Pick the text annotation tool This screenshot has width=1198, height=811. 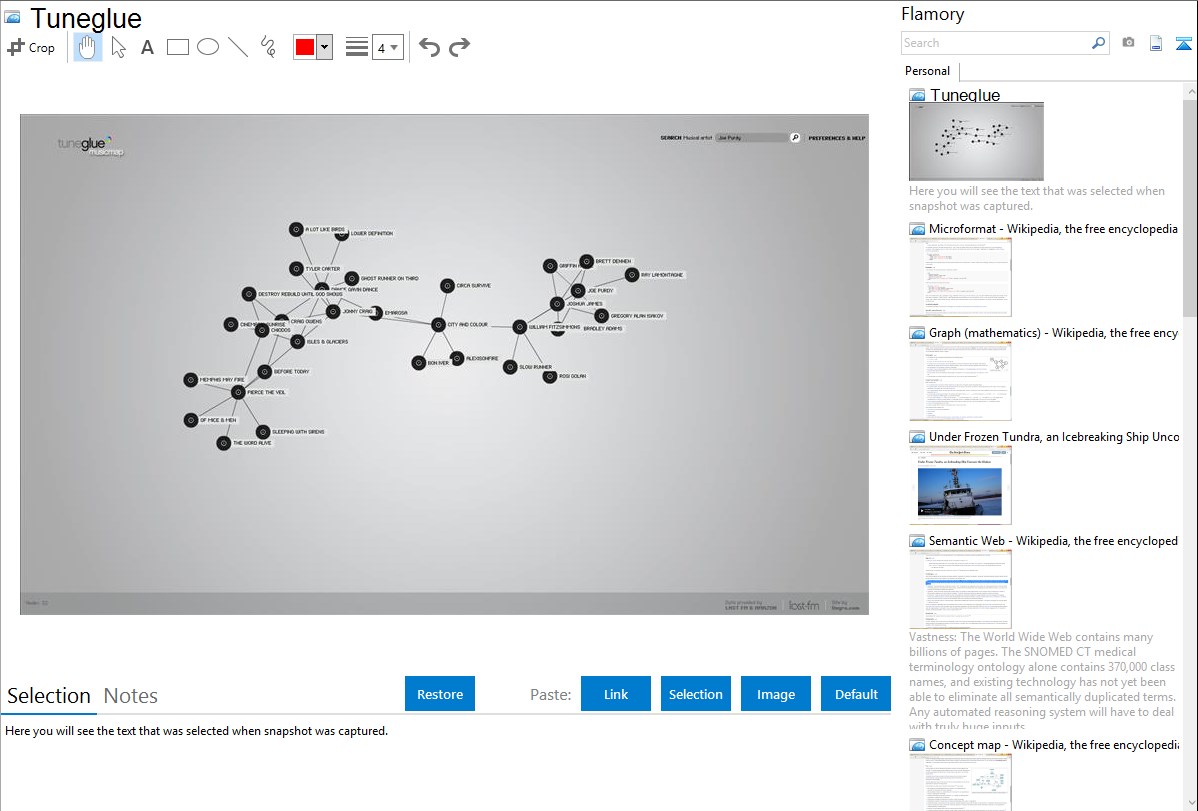[147, 47]
